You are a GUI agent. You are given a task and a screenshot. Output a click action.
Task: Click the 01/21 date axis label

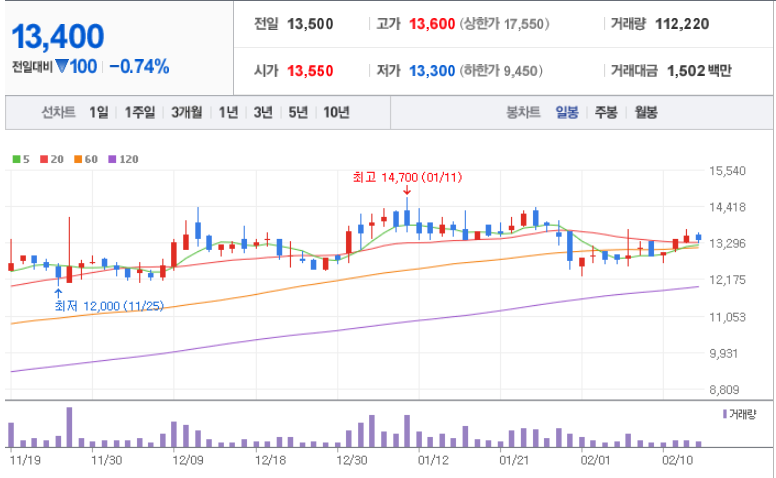tap(515, 460)
